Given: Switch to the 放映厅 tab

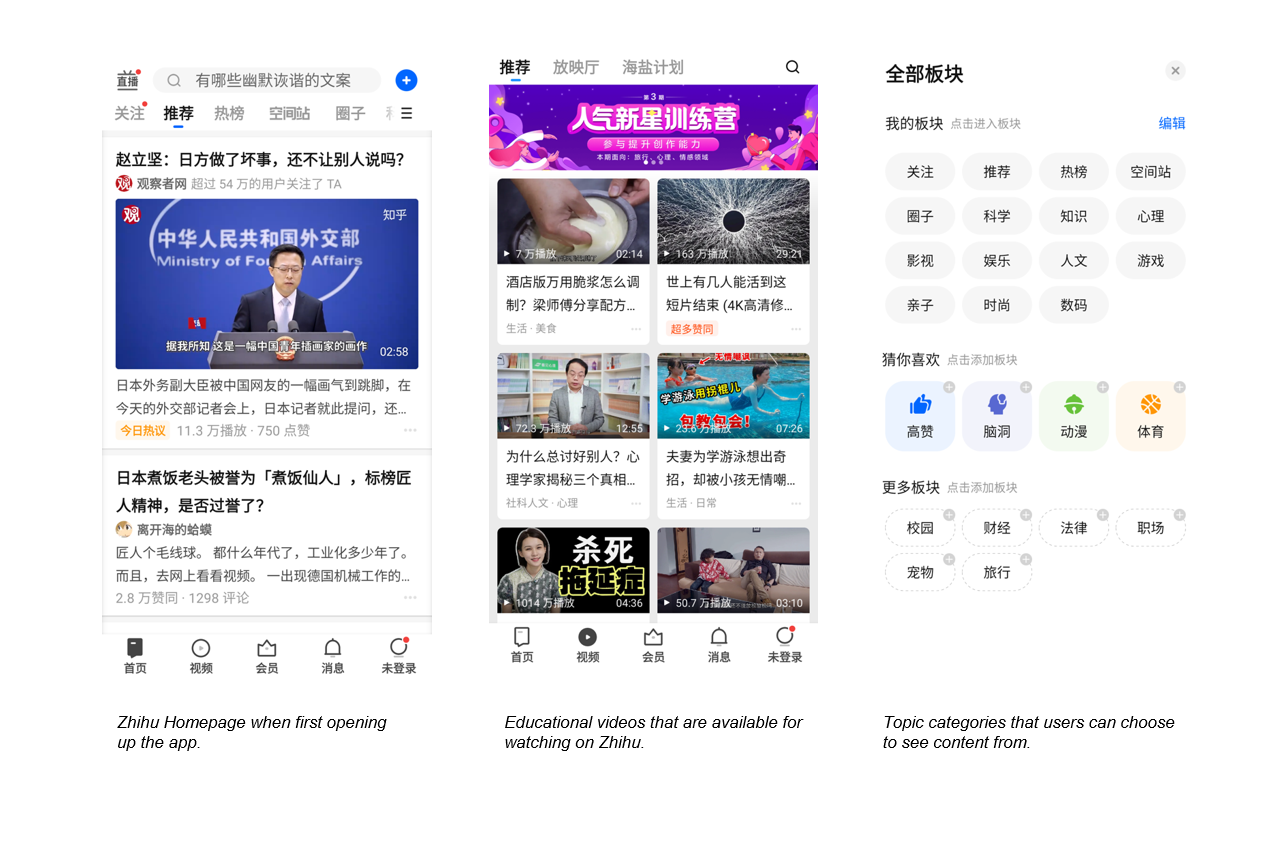Looking at the screenshot, I should point(576,67).
